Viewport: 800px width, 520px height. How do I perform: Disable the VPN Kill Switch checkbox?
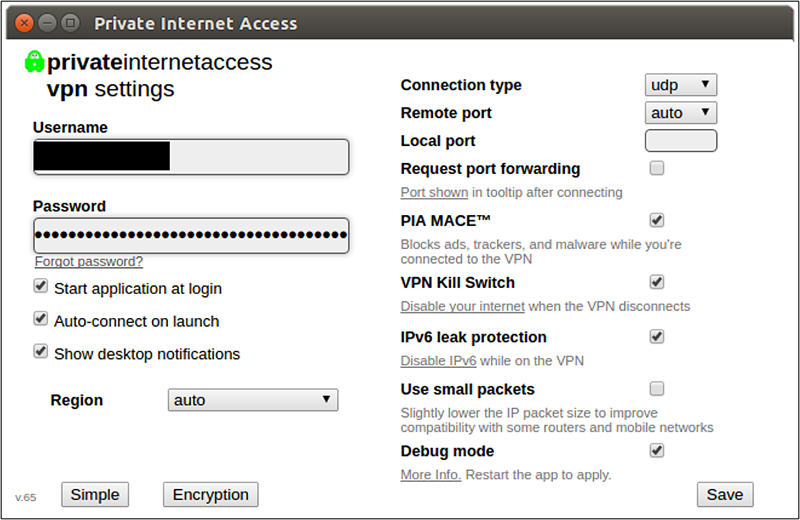[x=657, y=282]
